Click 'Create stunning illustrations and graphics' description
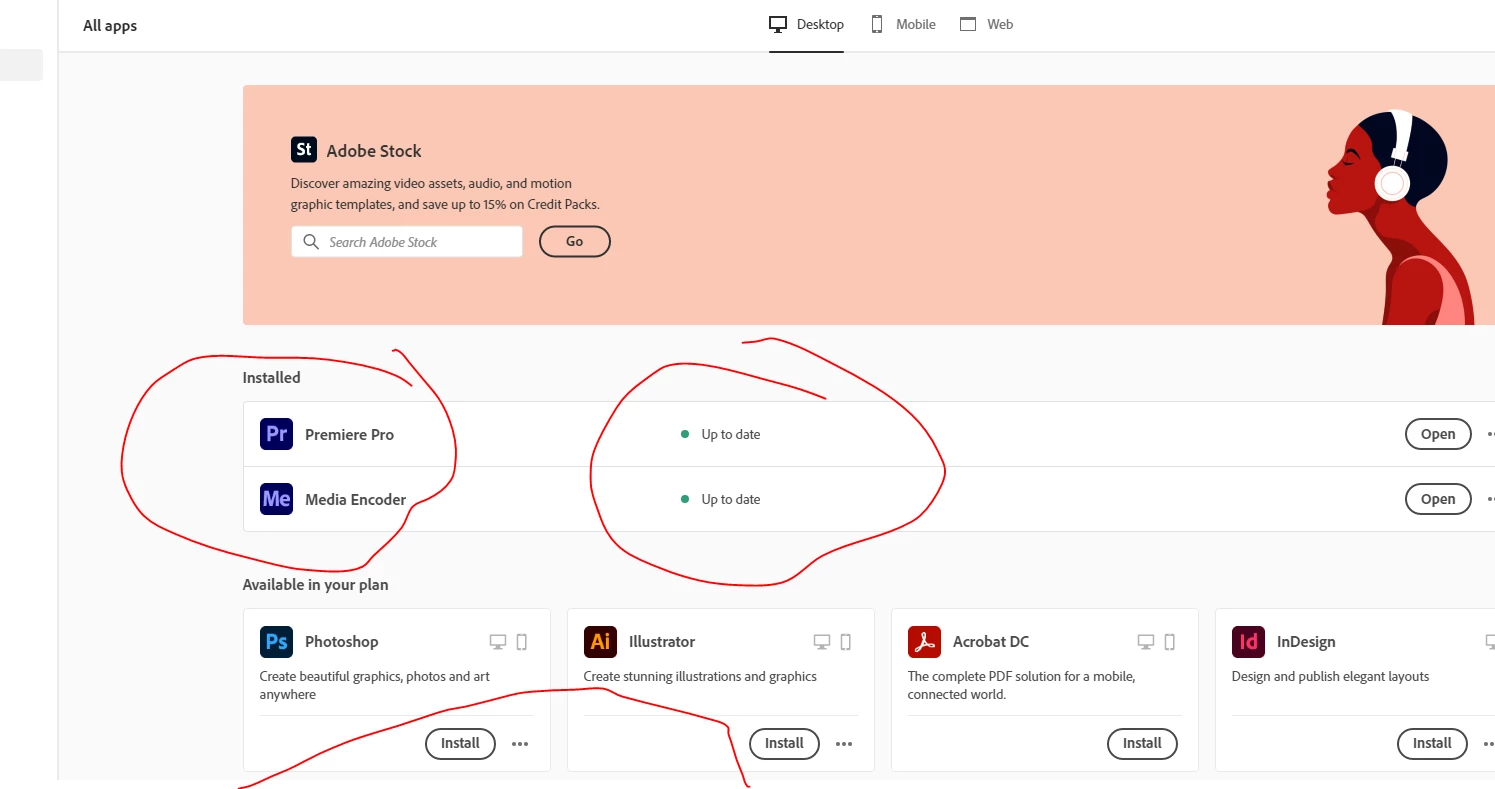The image size is (1495, 789). [x=700, y=677]
